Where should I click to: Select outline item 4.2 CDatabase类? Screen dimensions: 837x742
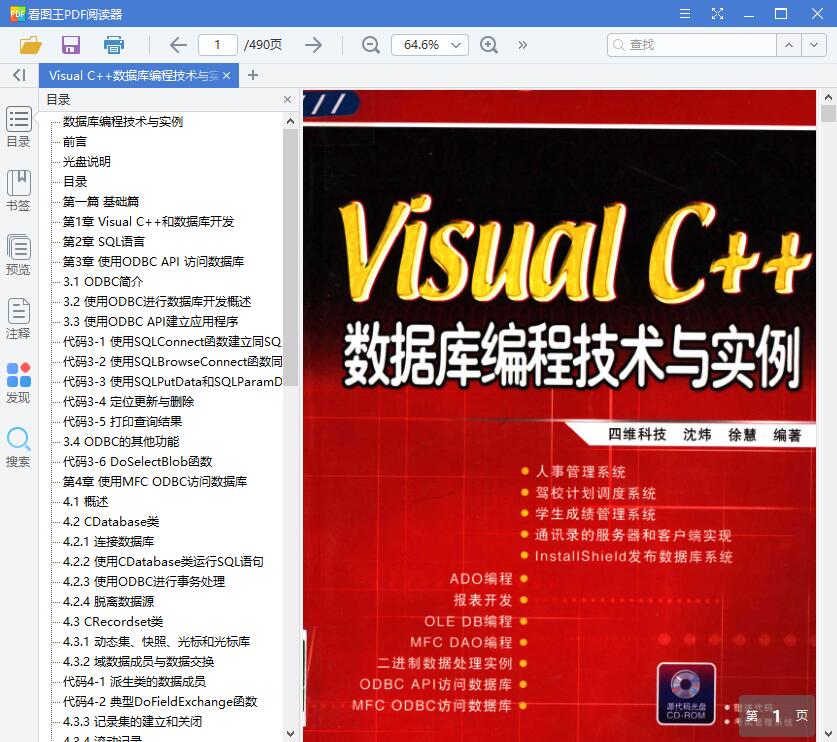(111, 522)
